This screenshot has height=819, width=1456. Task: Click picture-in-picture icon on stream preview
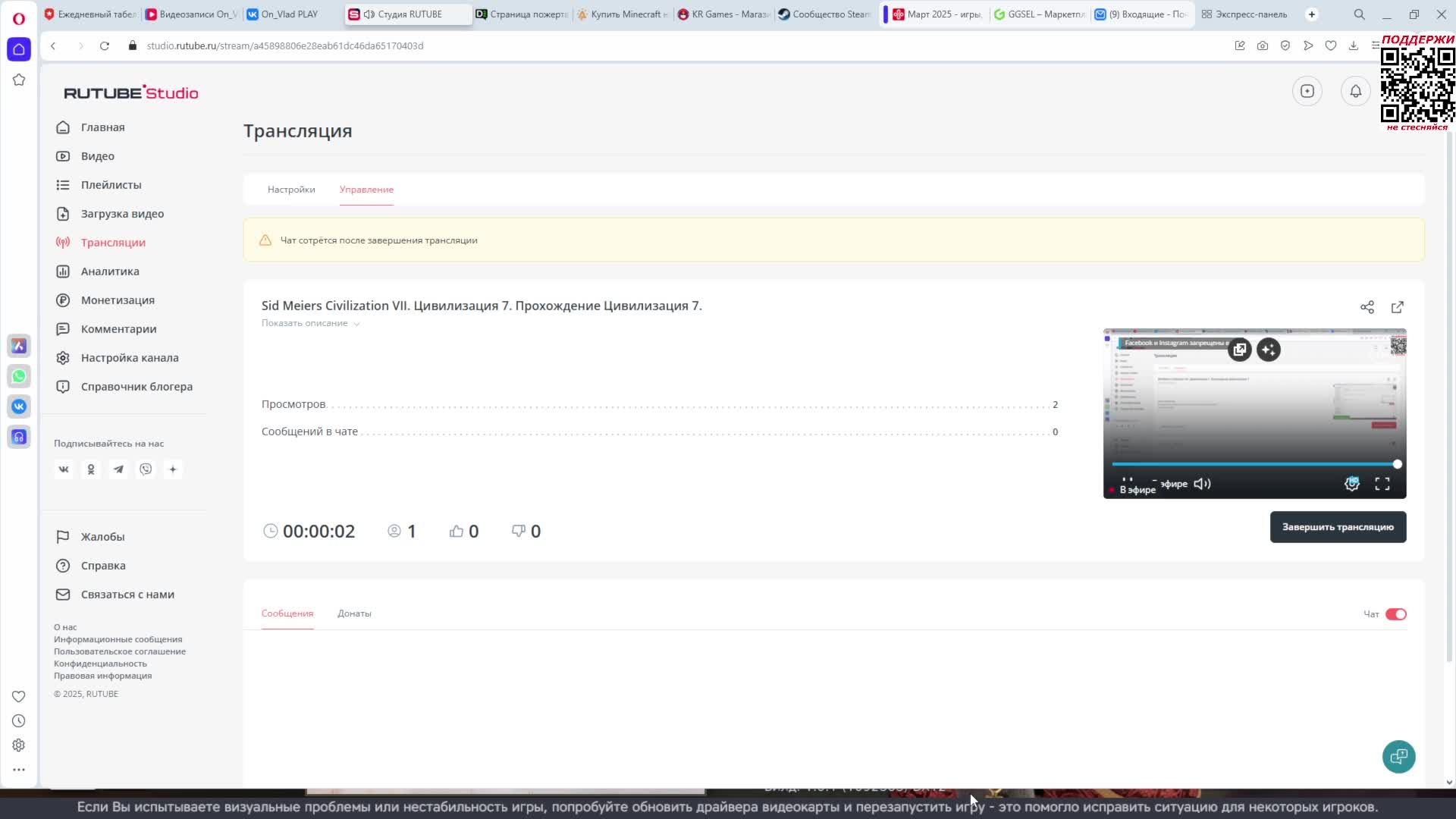[x=1240, y=350]
